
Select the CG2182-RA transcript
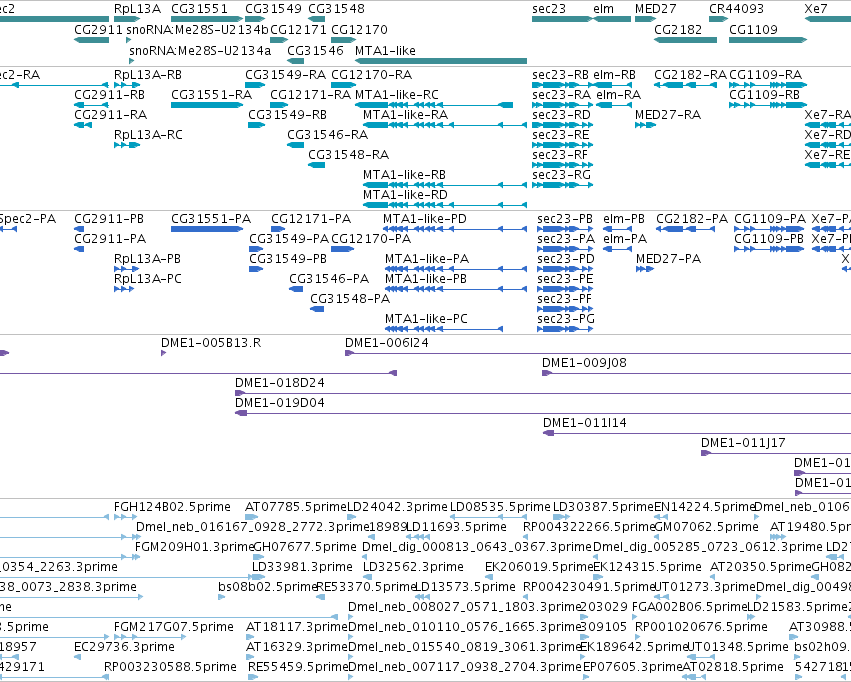coord(684,85)
